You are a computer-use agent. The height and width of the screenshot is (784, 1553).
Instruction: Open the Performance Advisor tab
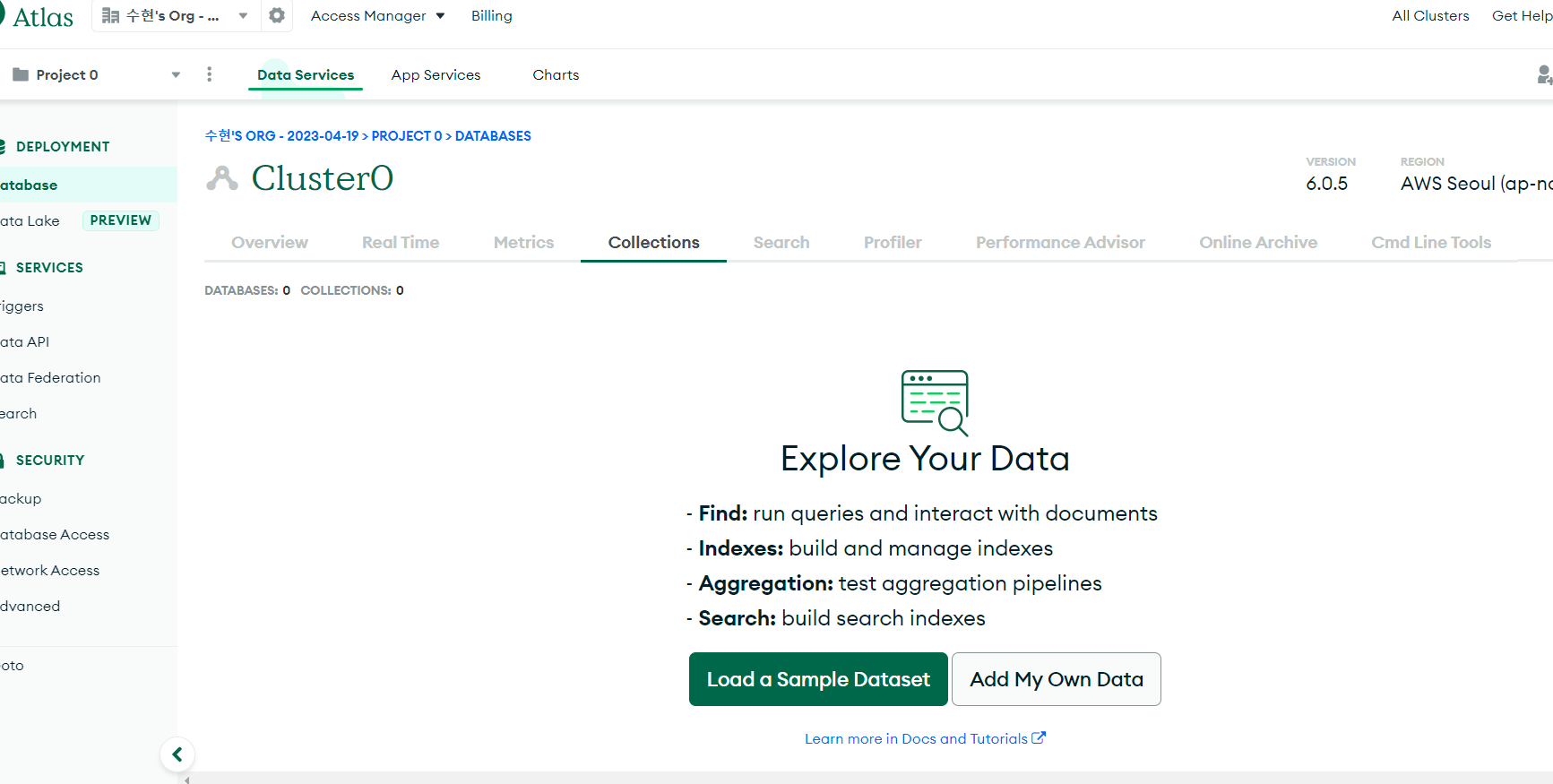(1060, 242)
